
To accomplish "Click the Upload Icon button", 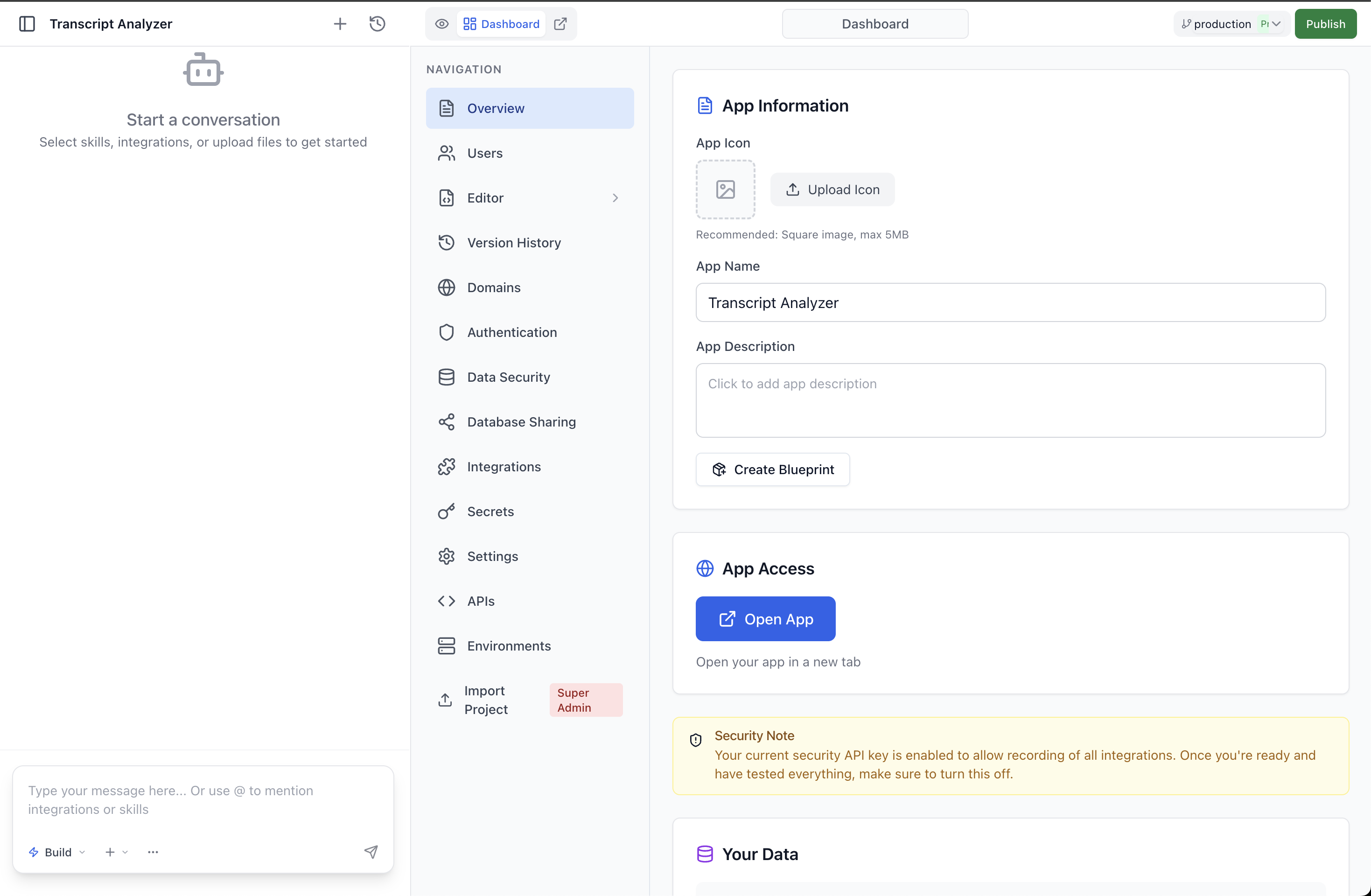I will [832, 189].
